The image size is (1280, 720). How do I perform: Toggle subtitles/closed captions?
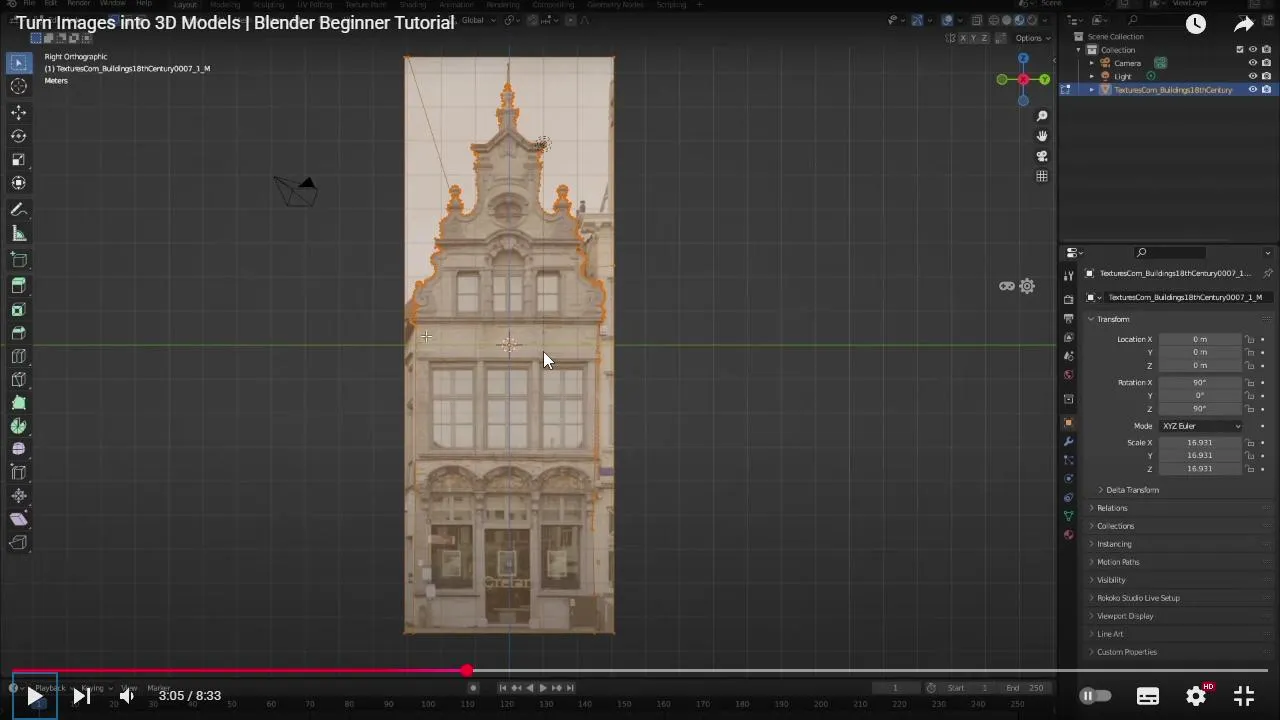1148,696
